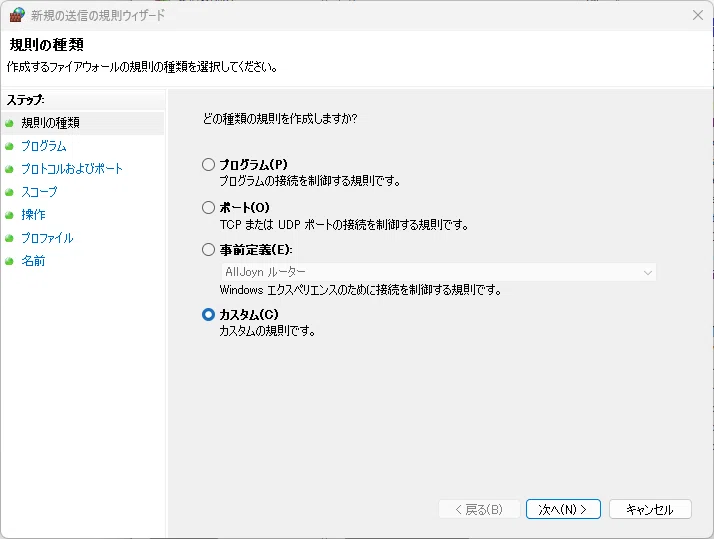Click the firewall wizard title bar icon
The image size is (714, 539).
(17, 15)
